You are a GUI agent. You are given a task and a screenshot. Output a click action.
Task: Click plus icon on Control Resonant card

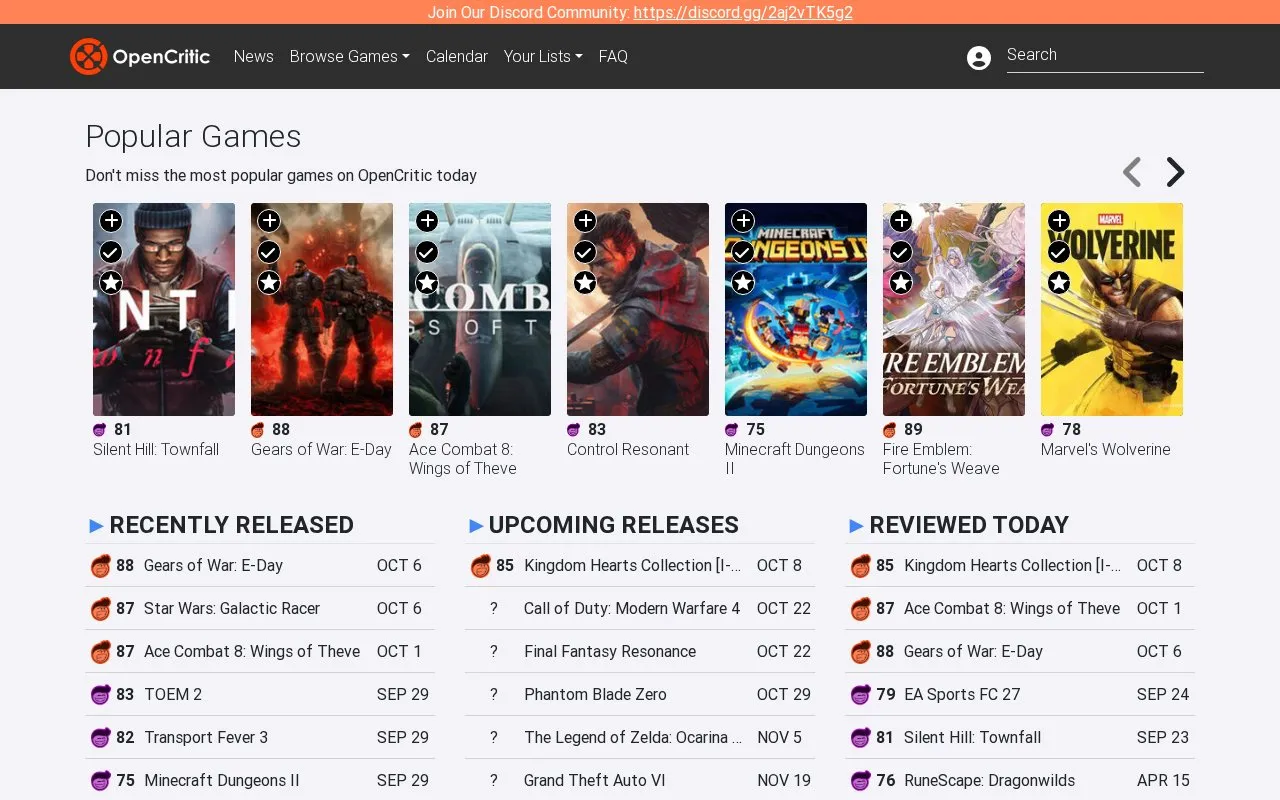585,221
